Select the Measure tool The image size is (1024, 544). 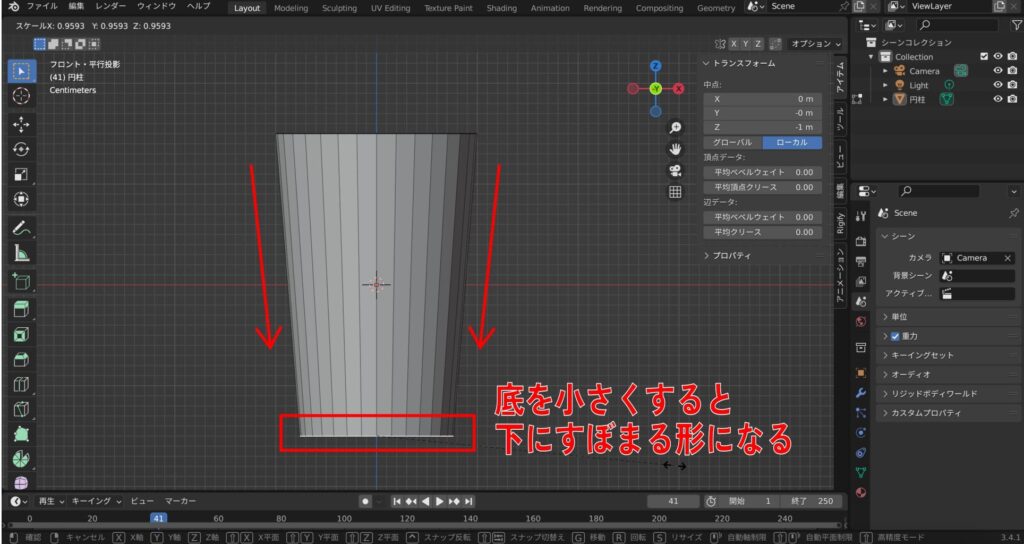(x=21, y=254)
